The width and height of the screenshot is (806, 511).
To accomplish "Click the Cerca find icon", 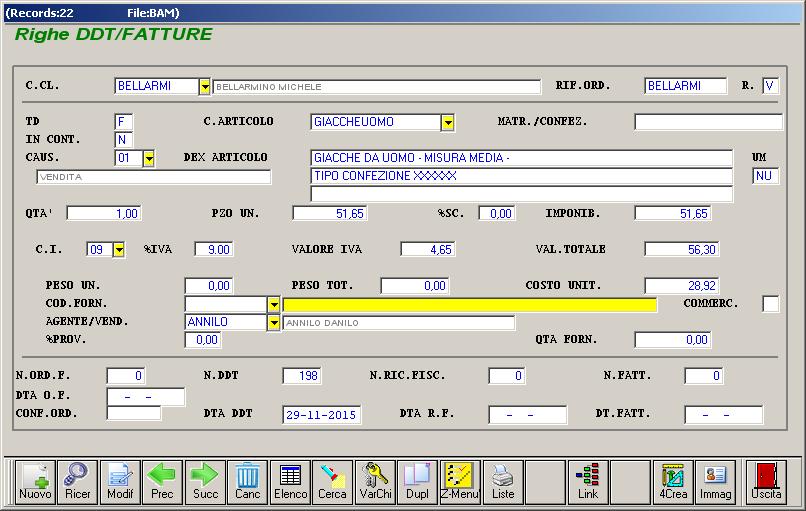I will (x=333, y=482).
